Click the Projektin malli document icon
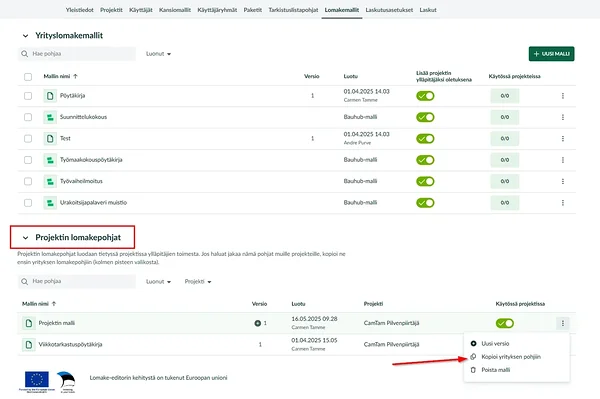Viewport: 600px width, 399px height. click(29, 323)
